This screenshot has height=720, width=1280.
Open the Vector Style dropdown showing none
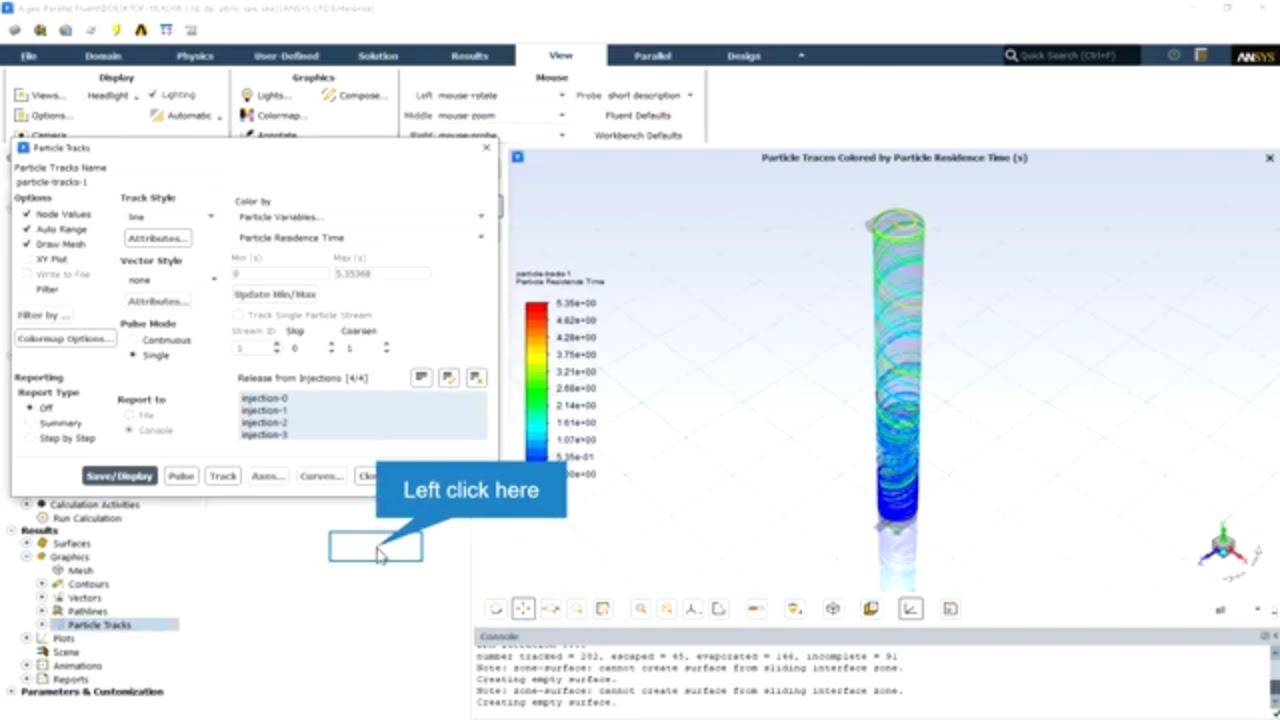[169, 280]
